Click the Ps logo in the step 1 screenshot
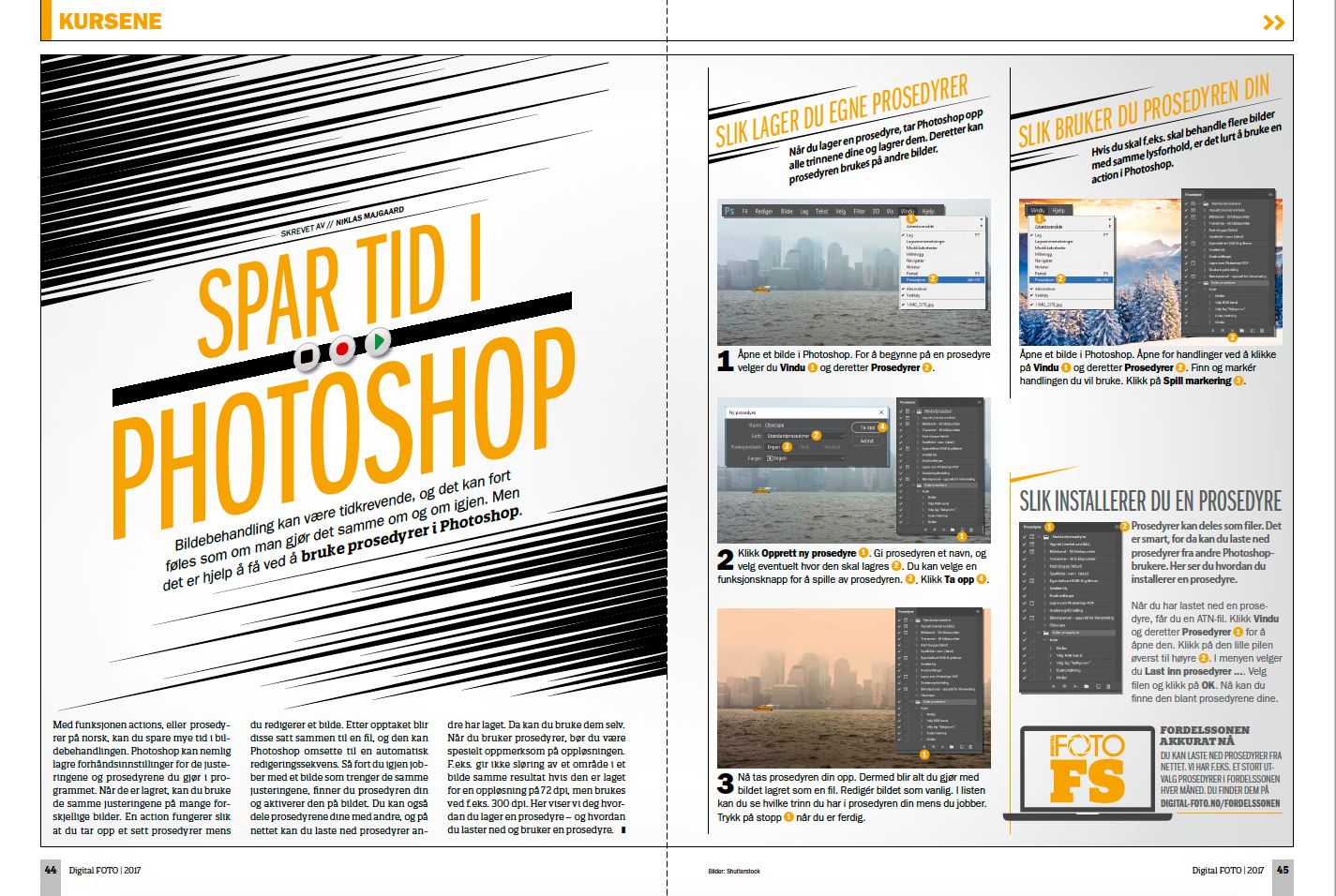 click(728, 211)
